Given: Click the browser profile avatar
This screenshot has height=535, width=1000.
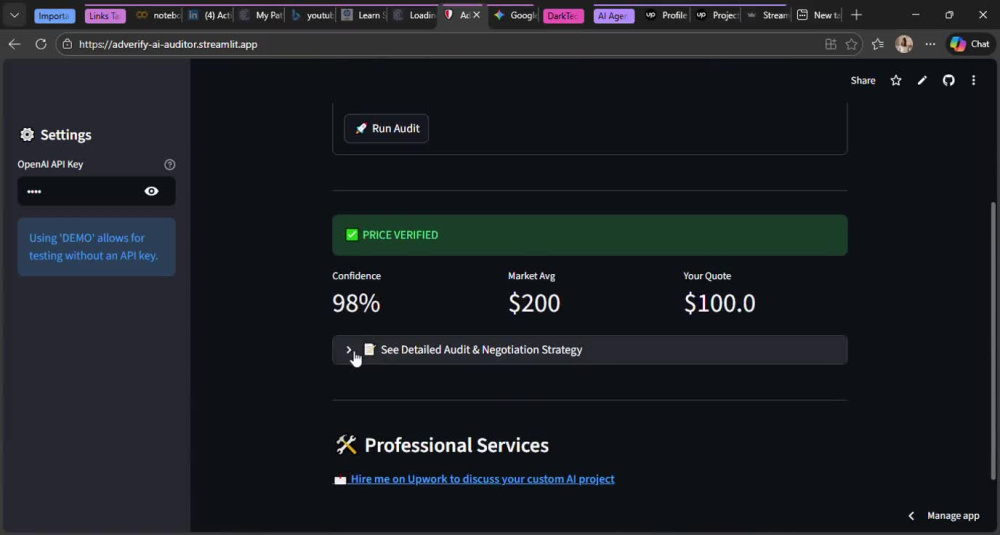Looking at the screenshot, I should [904, 44].
